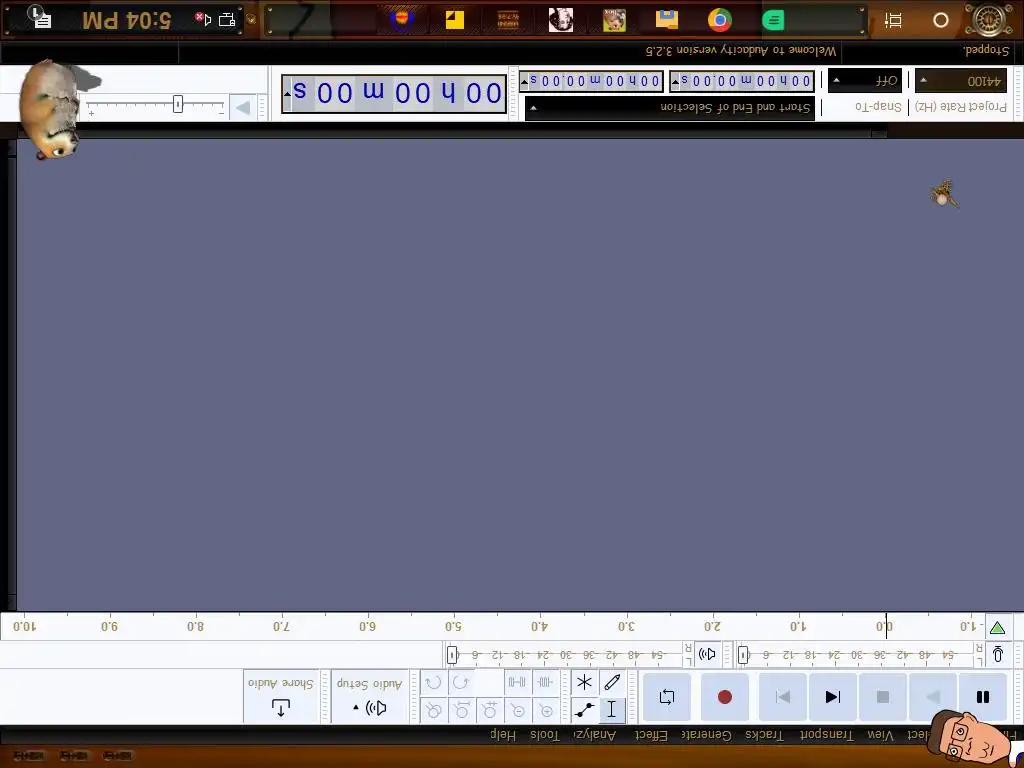1024x768 pixels.
Task: Click the speaker playback meter icon
Action: click(x=707, y=654)
